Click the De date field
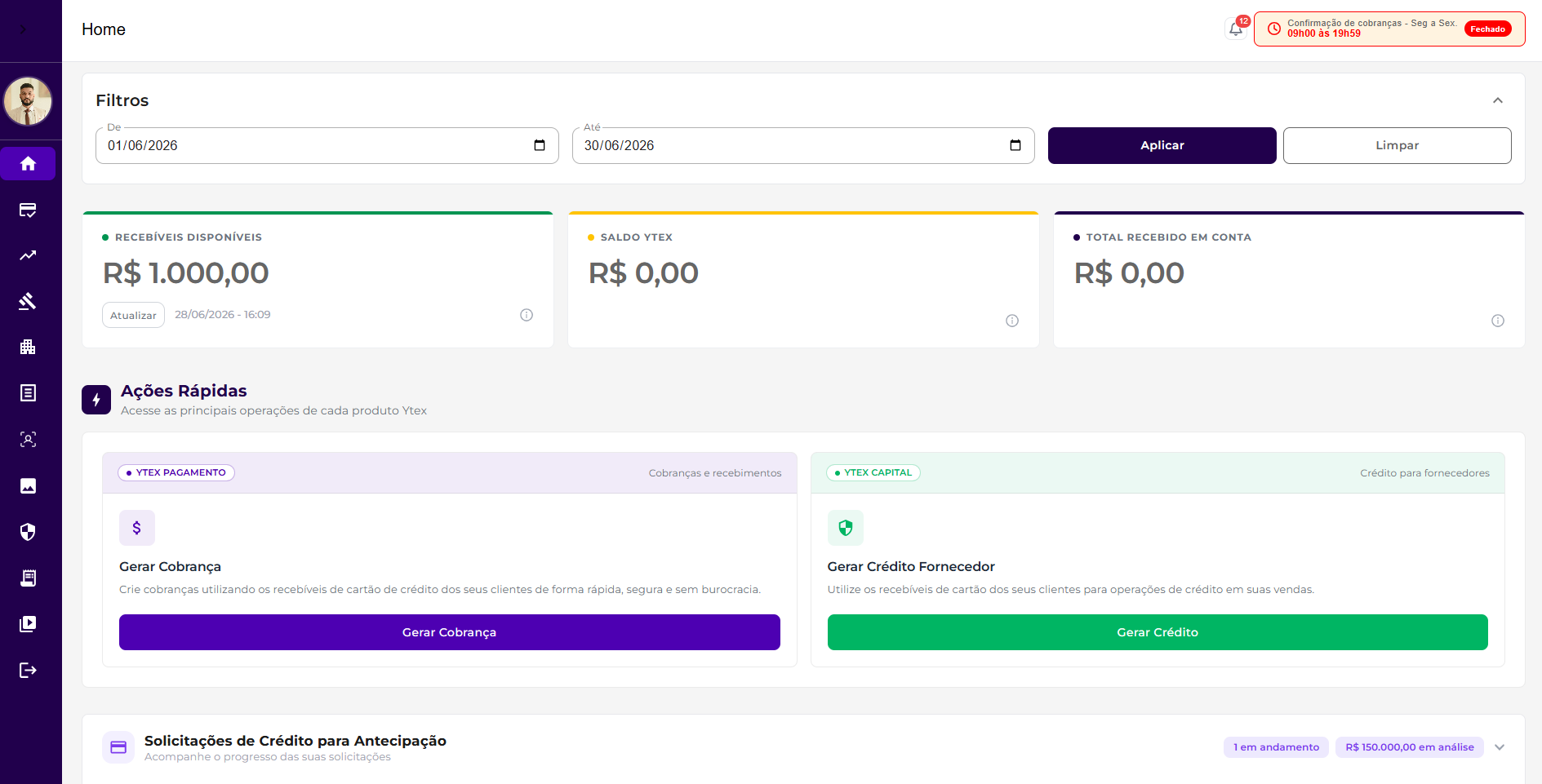This screenshot has width=1542, height=784. [327, 145]
